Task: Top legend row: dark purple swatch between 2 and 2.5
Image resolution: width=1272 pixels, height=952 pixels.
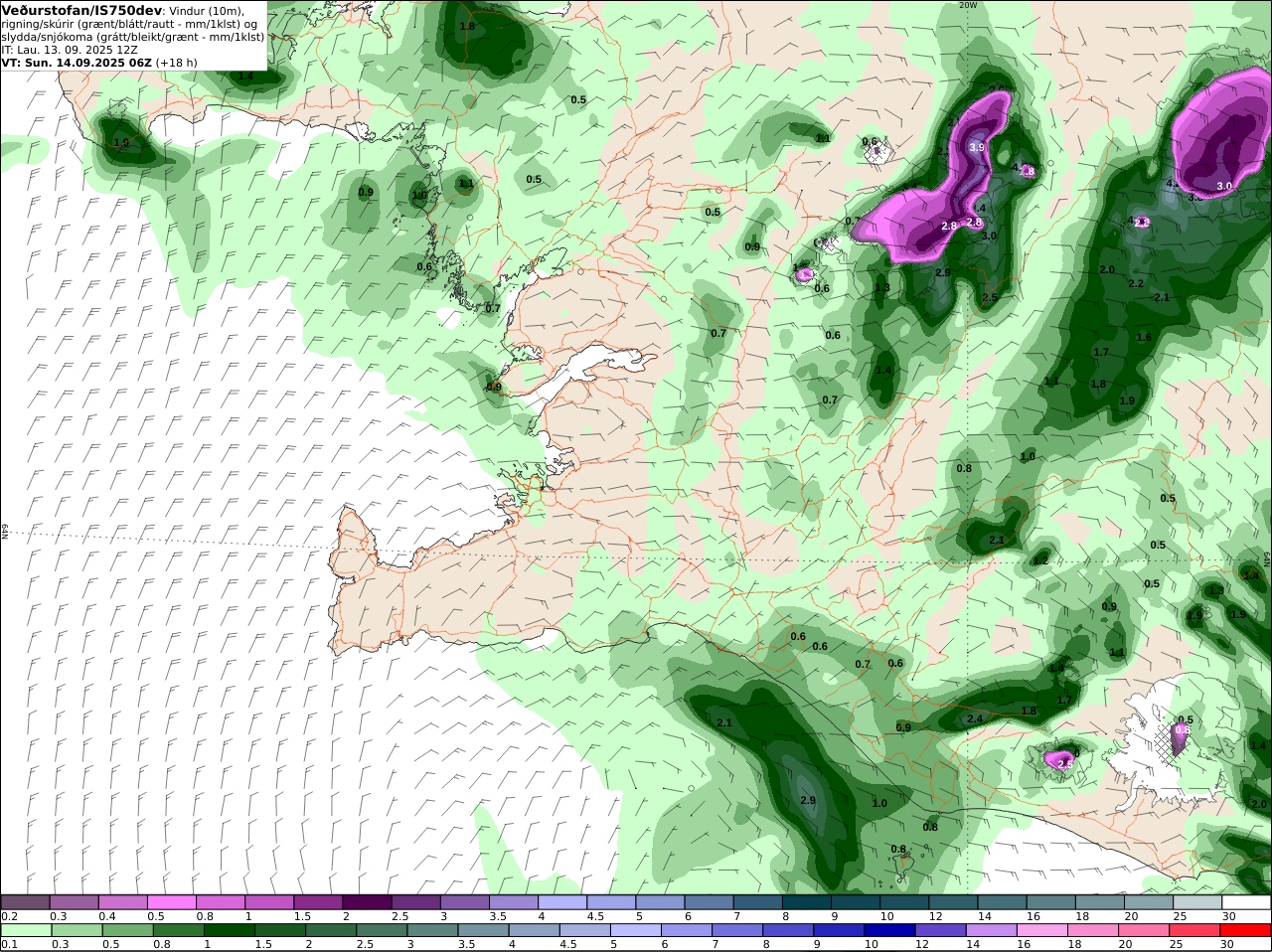Action: 367,902
